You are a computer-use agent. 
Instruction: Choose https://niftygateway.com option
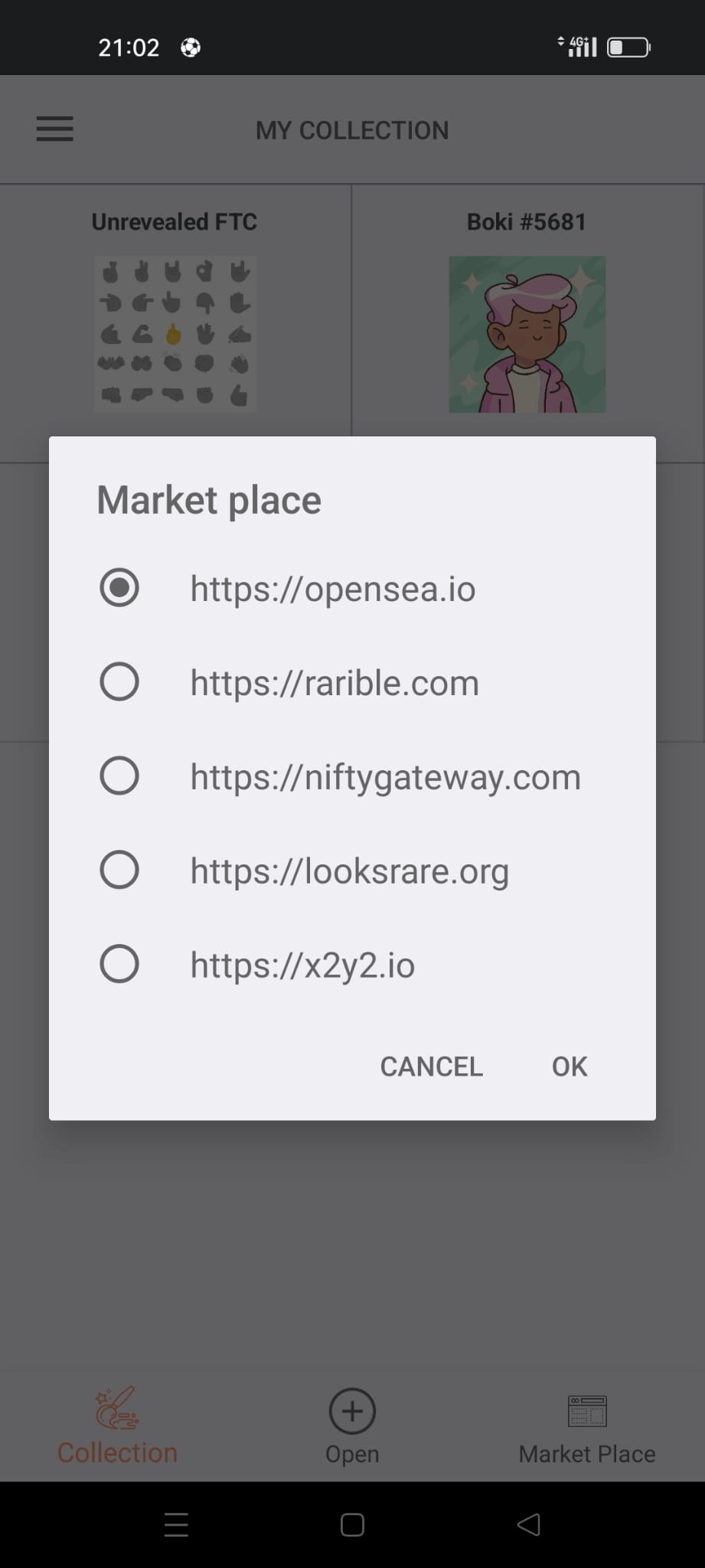[119, 776]
